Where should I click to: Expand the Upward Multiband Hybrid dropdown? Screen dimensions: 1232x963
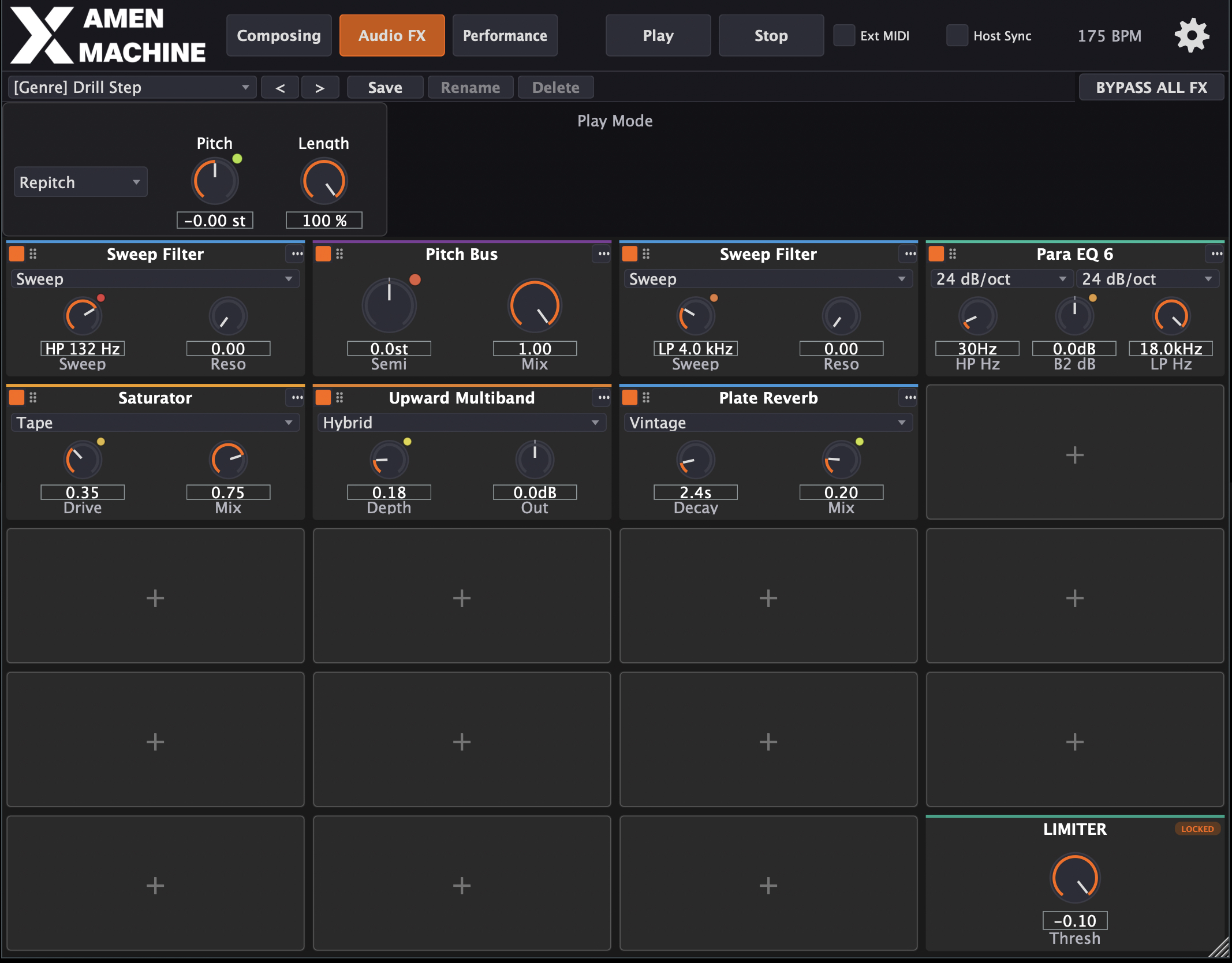coord(461,423)
